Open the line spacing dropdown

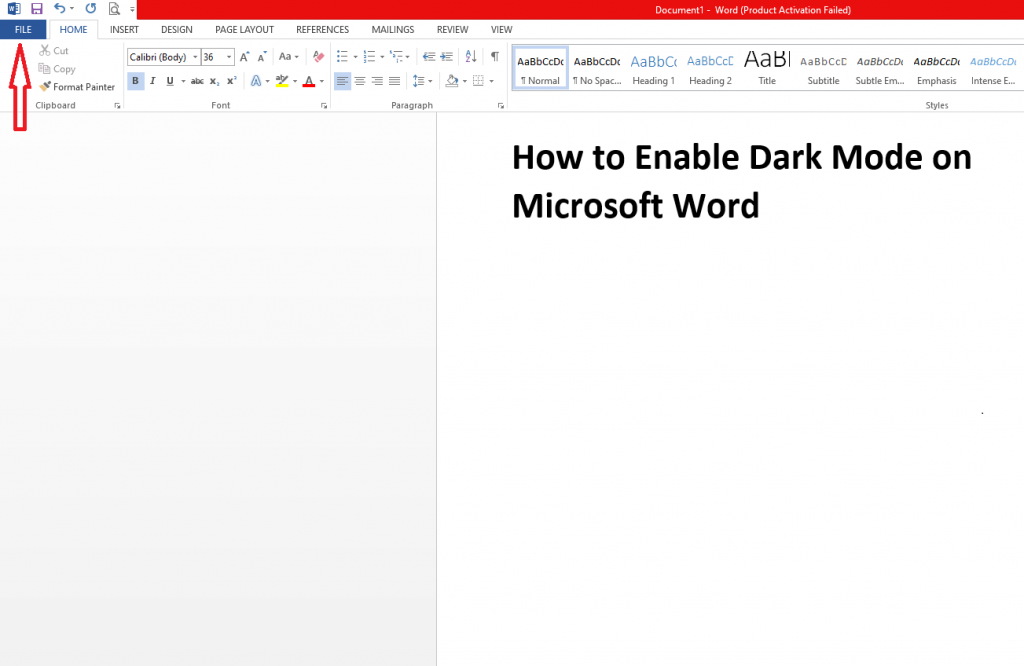click(x=423, y=81)
